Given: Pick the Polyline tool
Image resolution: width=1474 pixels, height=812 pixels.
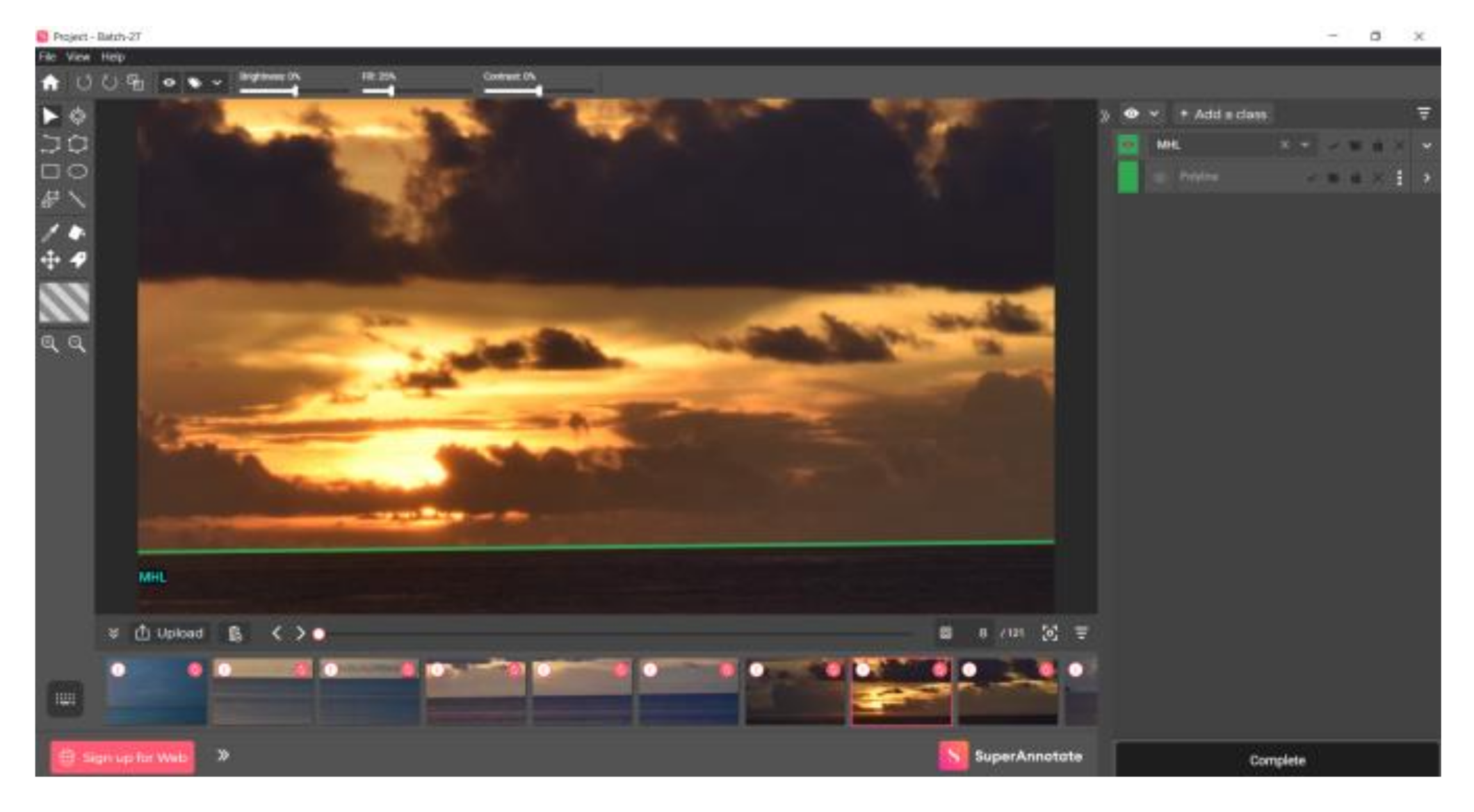Looking at the screenshot, I should coord(50,144).
